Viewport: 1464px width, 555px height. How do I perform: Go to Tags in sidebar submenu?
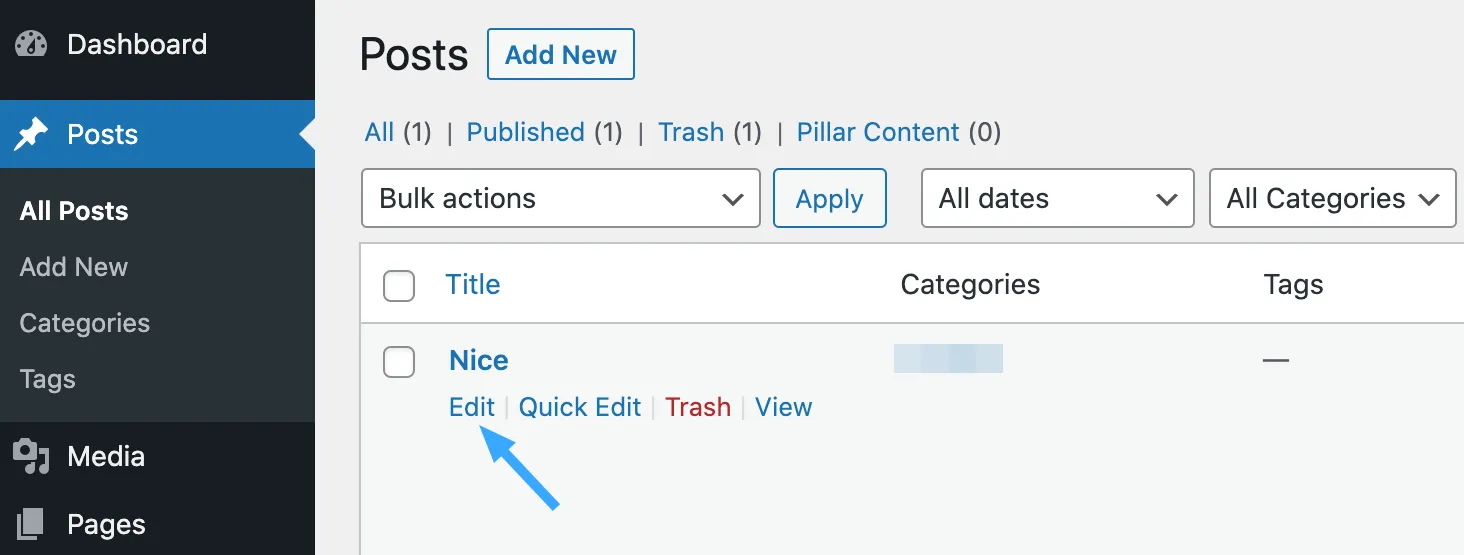click(48, 380)
